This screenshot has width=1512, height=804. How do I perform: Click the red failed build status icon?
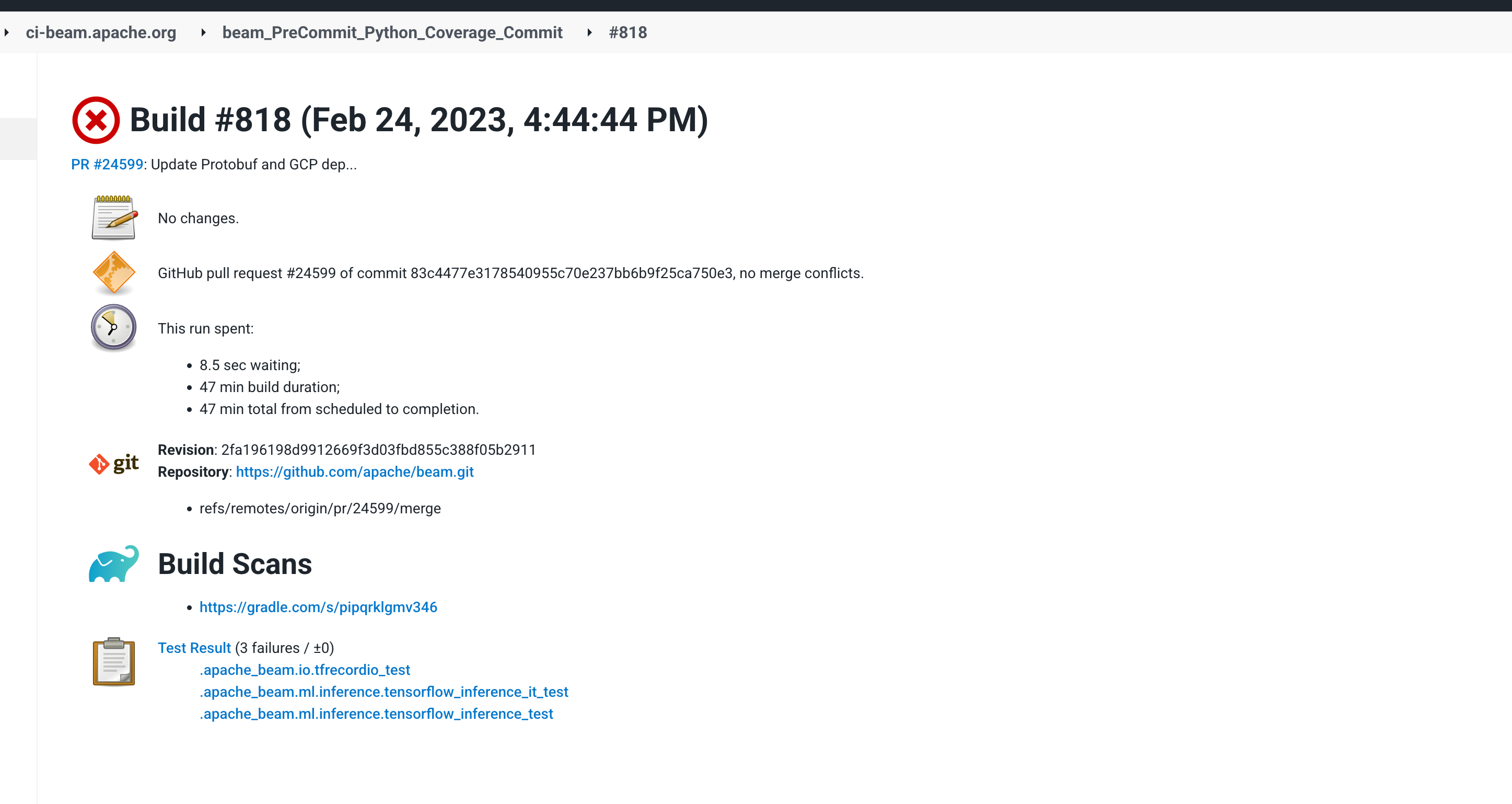96,120
